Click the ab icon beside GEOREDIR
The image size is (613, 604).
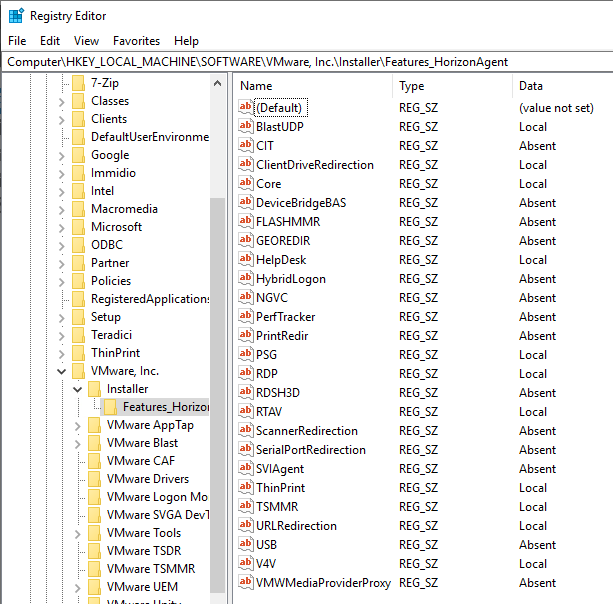[x=246, y=240]
